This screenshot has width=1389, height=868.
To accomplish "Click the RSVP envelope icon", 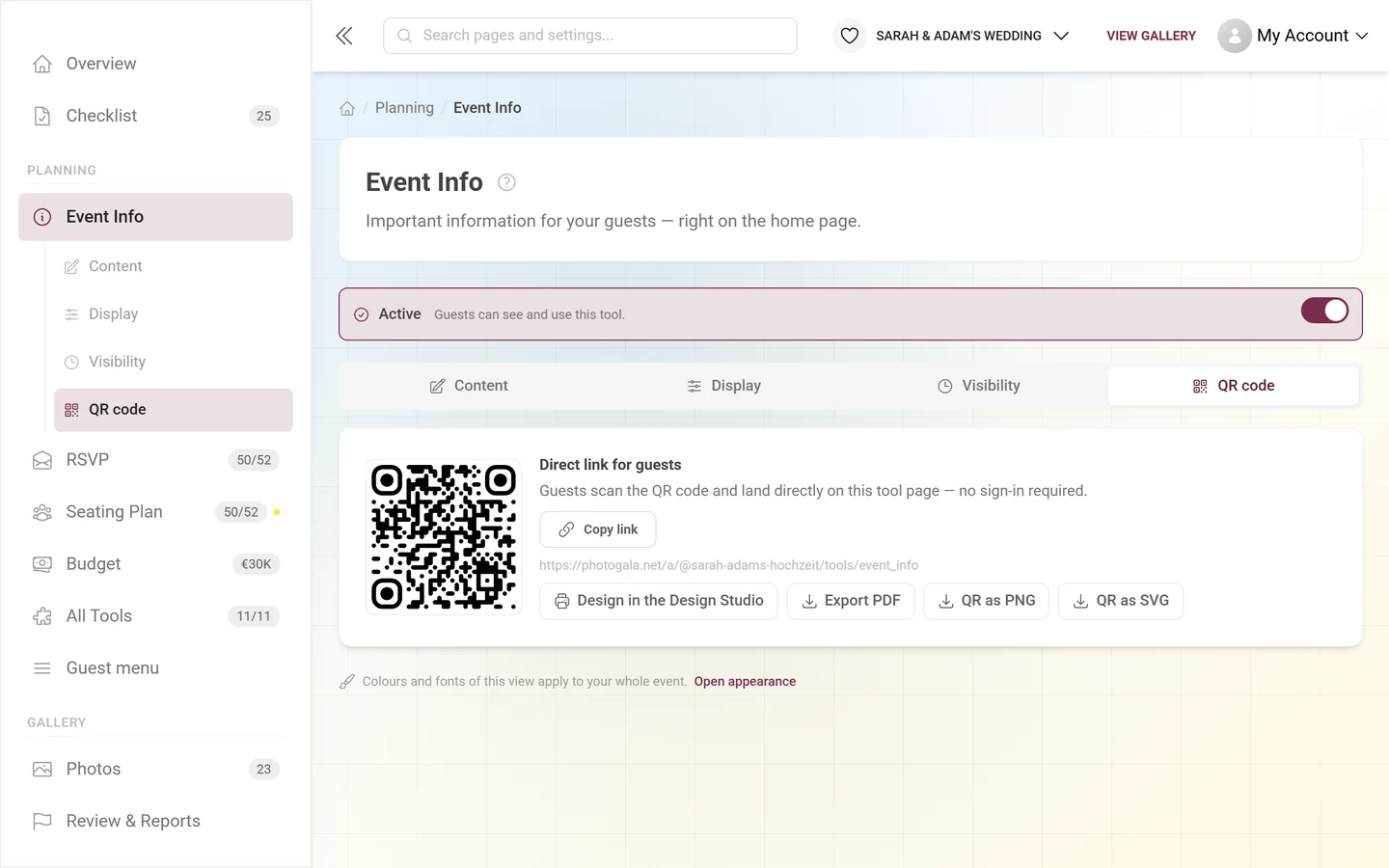I will click(42, 460).
